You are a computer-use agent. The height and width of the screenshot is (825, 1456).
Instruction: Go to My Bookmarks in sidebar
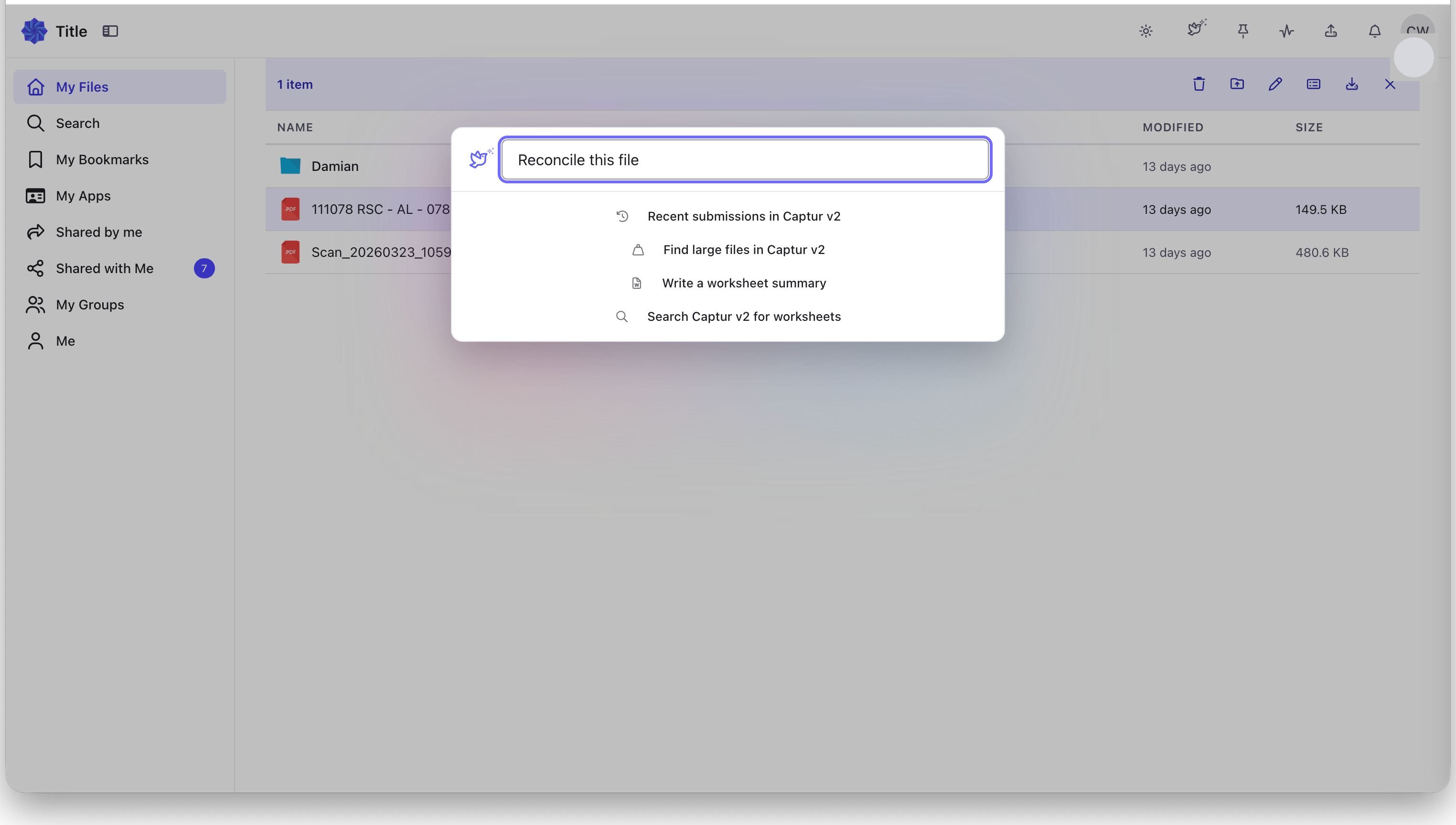(102, 160)
